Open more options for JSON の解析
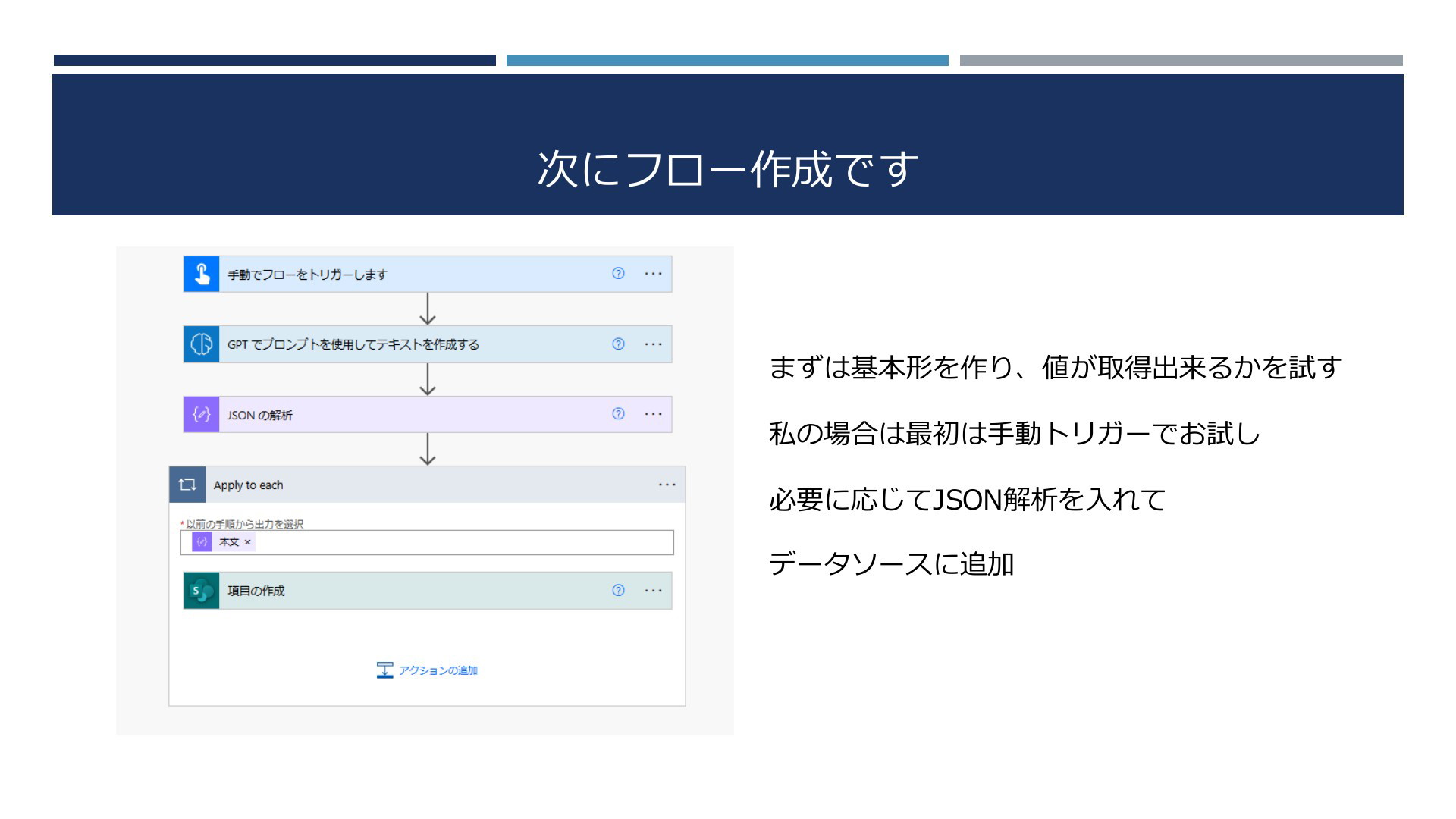Screen dimensions: 1456x819 click(x=653, y=414)
